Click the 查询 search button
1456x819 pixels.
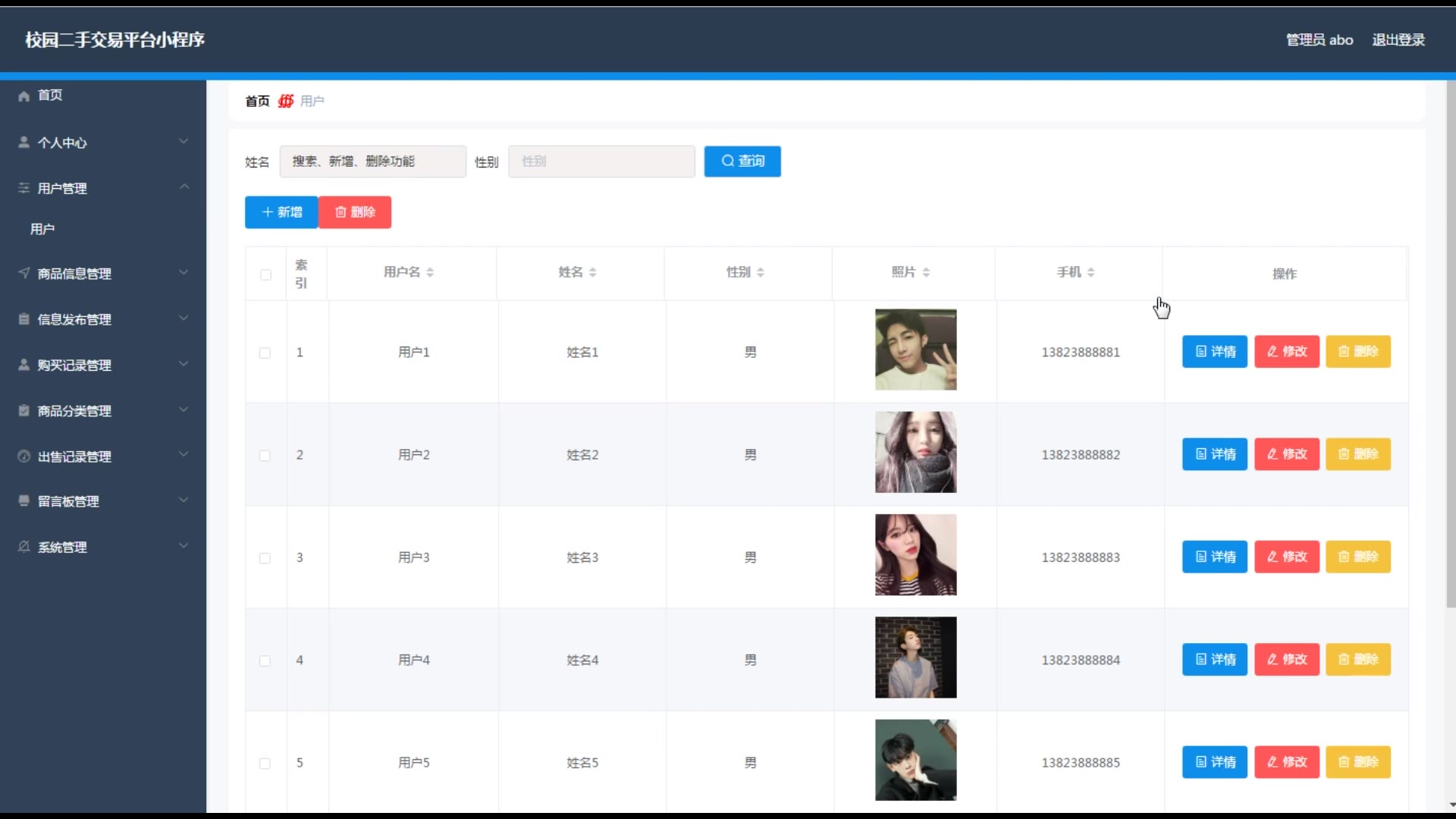click(742, 162)
